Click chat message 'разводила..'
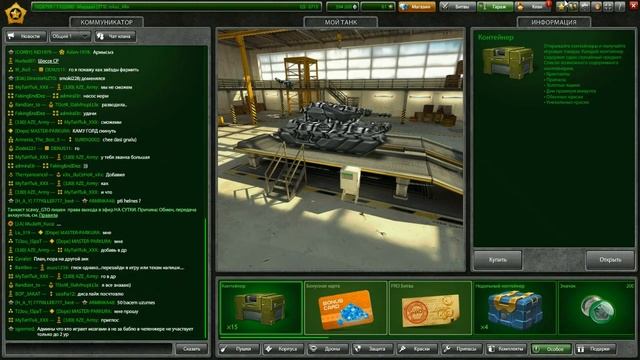This screenshot has height=360, width=640. coord(114,105)
